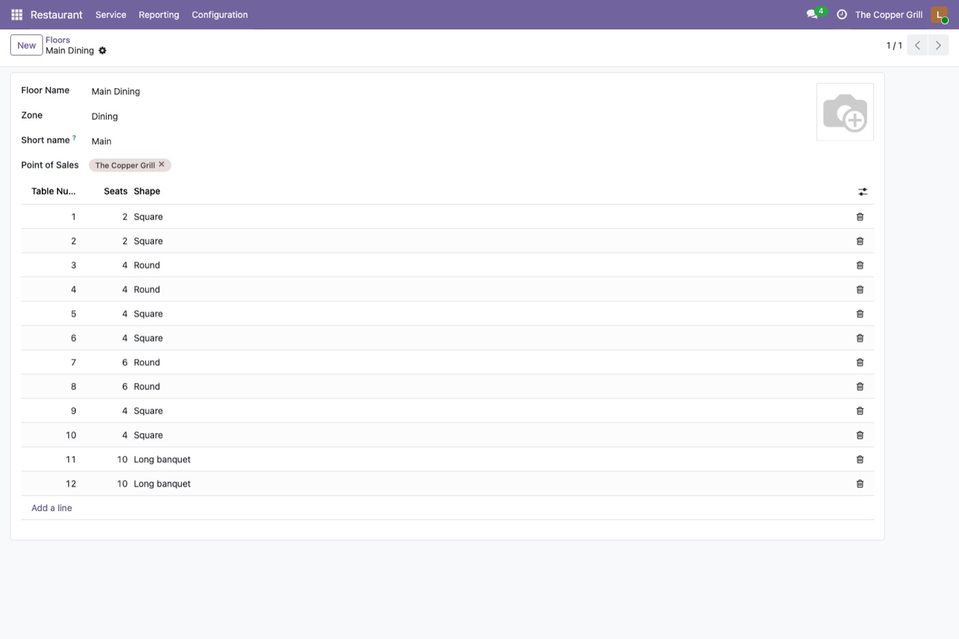Delete table 11 with its trash icon
The width and height of the screenshot is (959, 639).
(860, 460)
